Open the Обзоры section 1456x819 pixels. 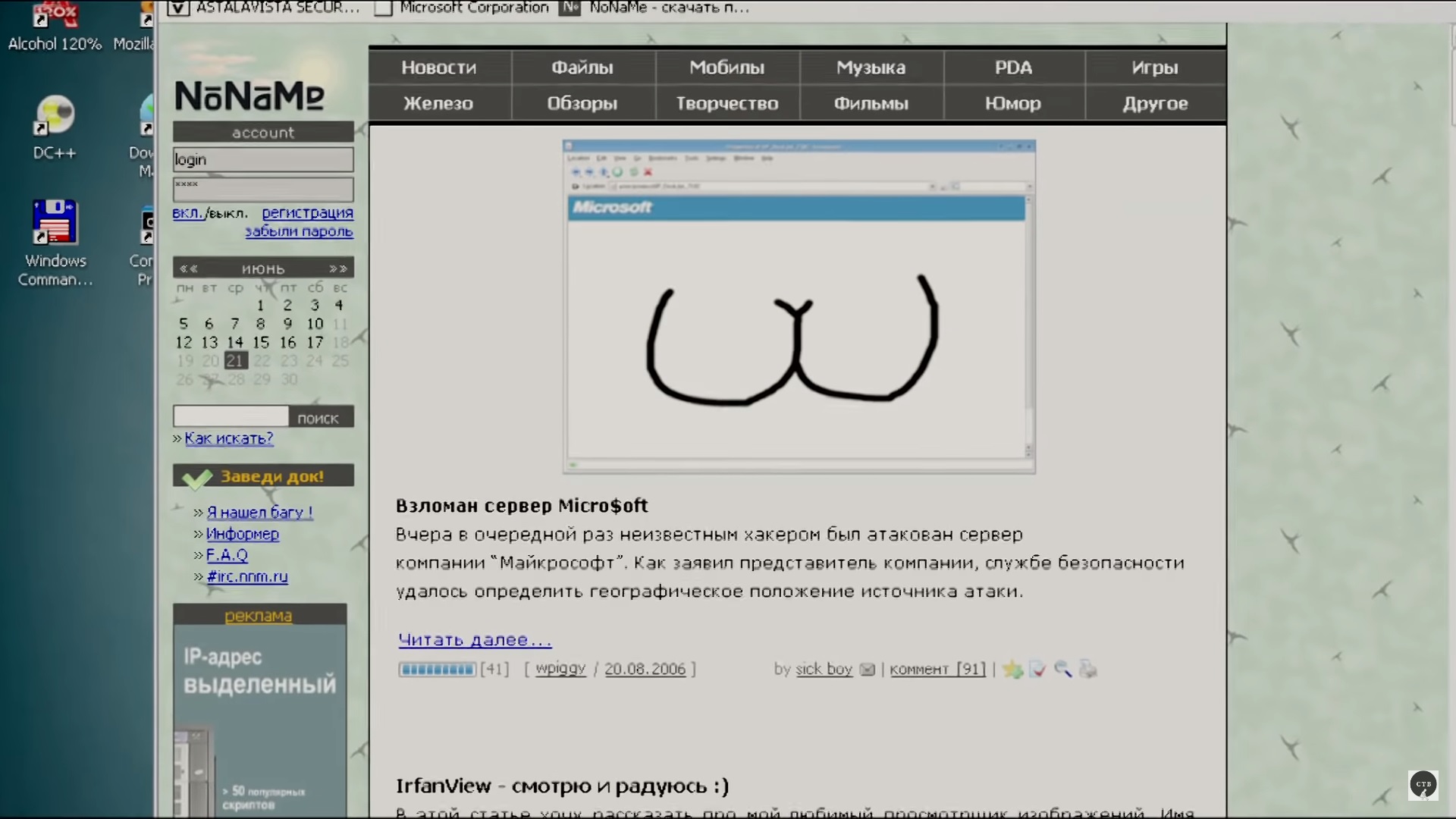(582, 103)
